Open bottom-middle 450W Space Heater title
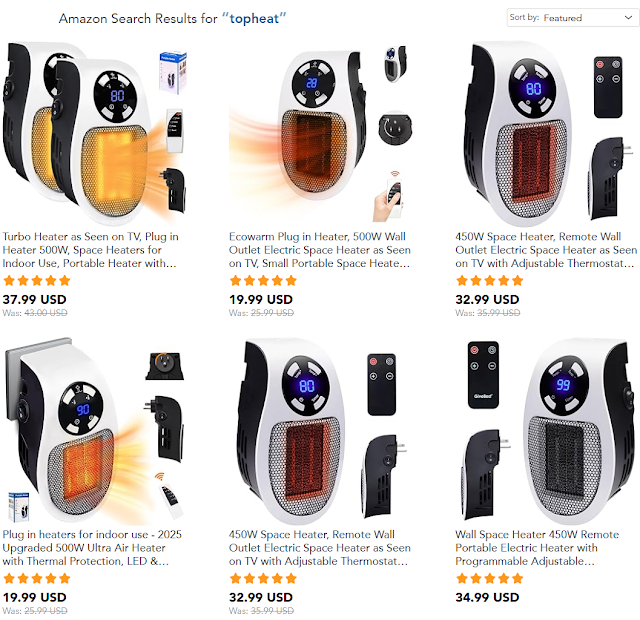640x620 pixels. 320,548
